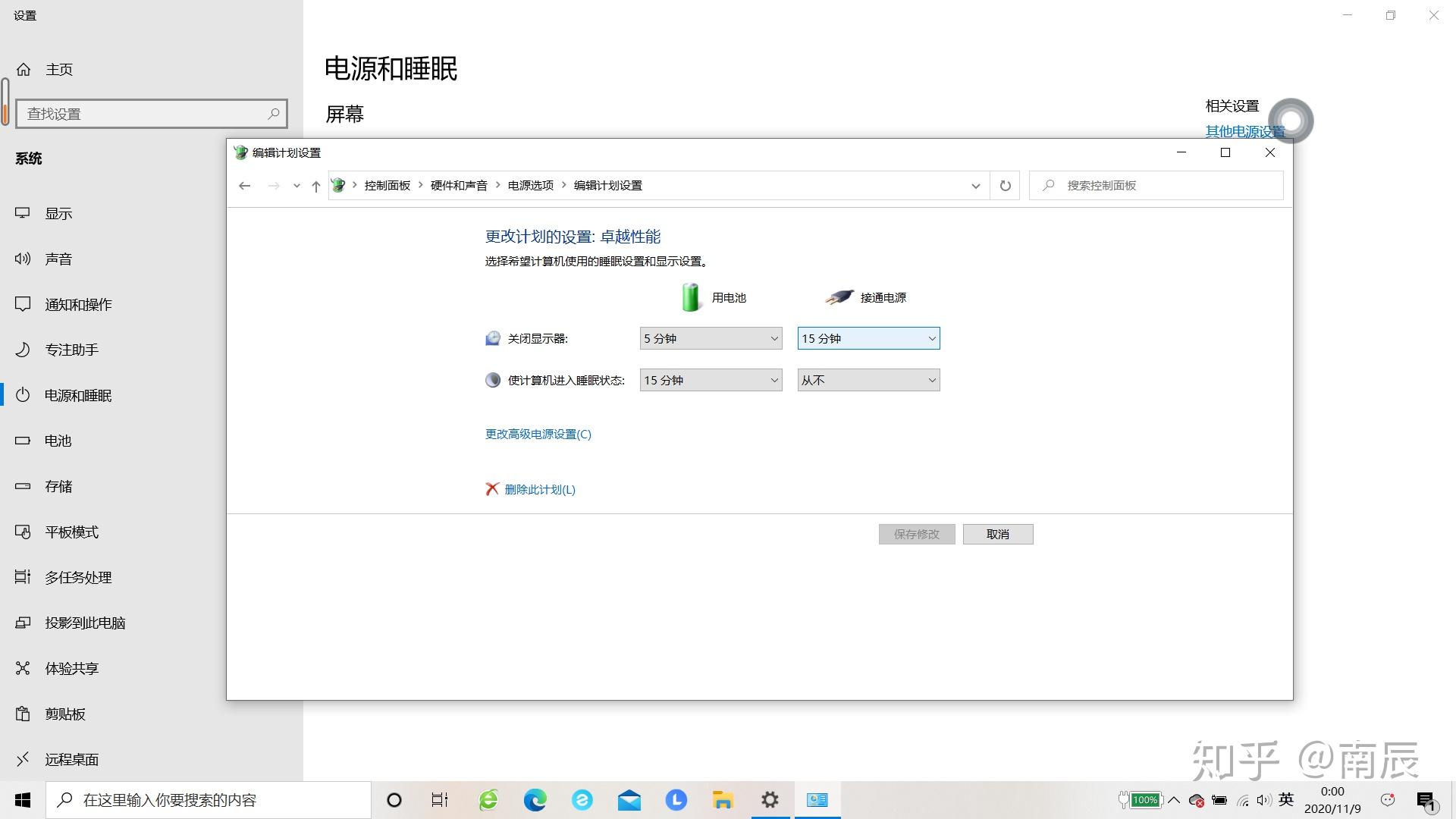Expand address bar history dropdown arrow
This screenshot has height=819, width=1456.
pos(975,186)
